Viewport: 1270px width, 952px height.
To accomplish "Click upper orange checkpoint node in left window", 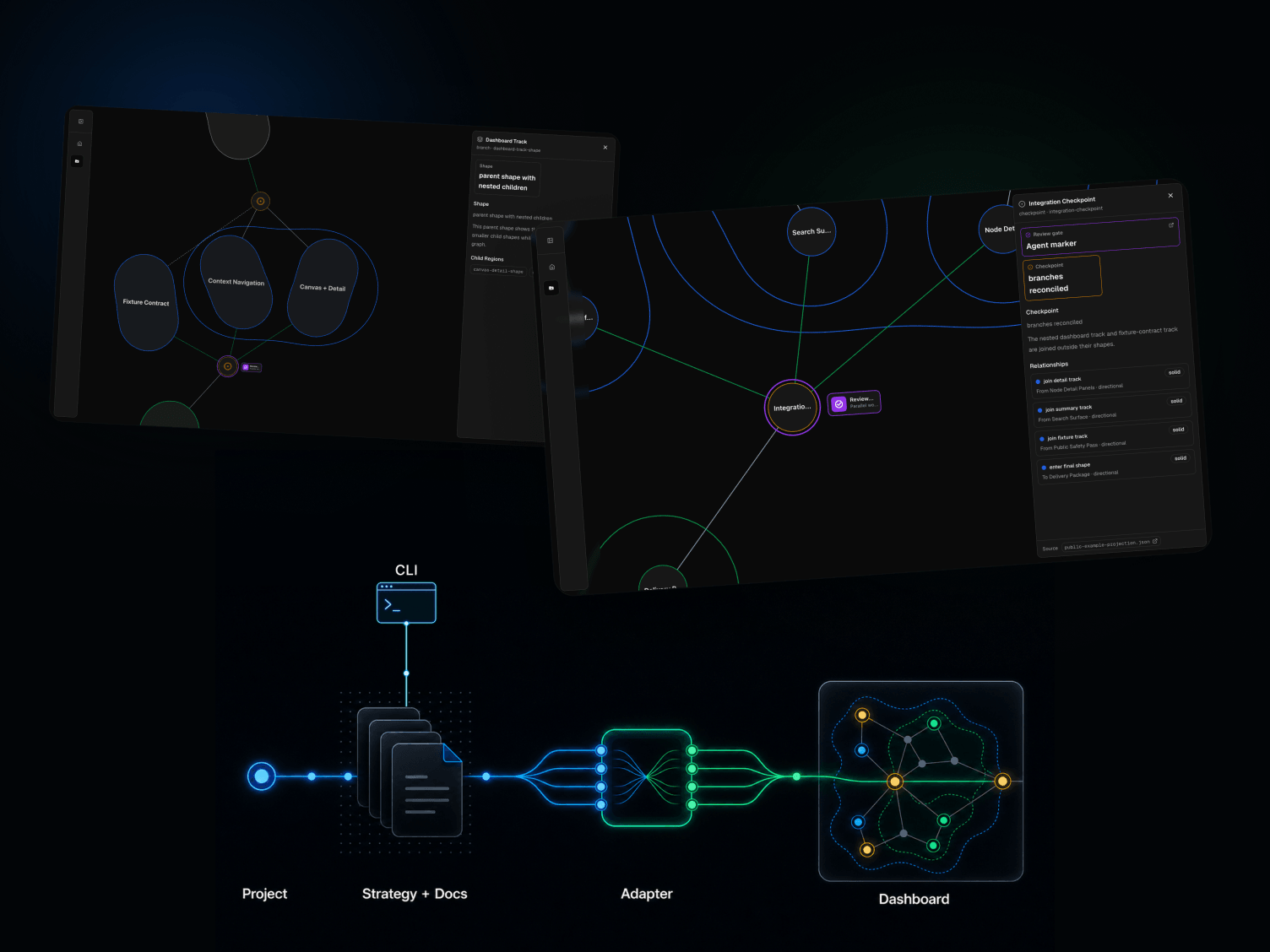I will [x=260, y=201].
